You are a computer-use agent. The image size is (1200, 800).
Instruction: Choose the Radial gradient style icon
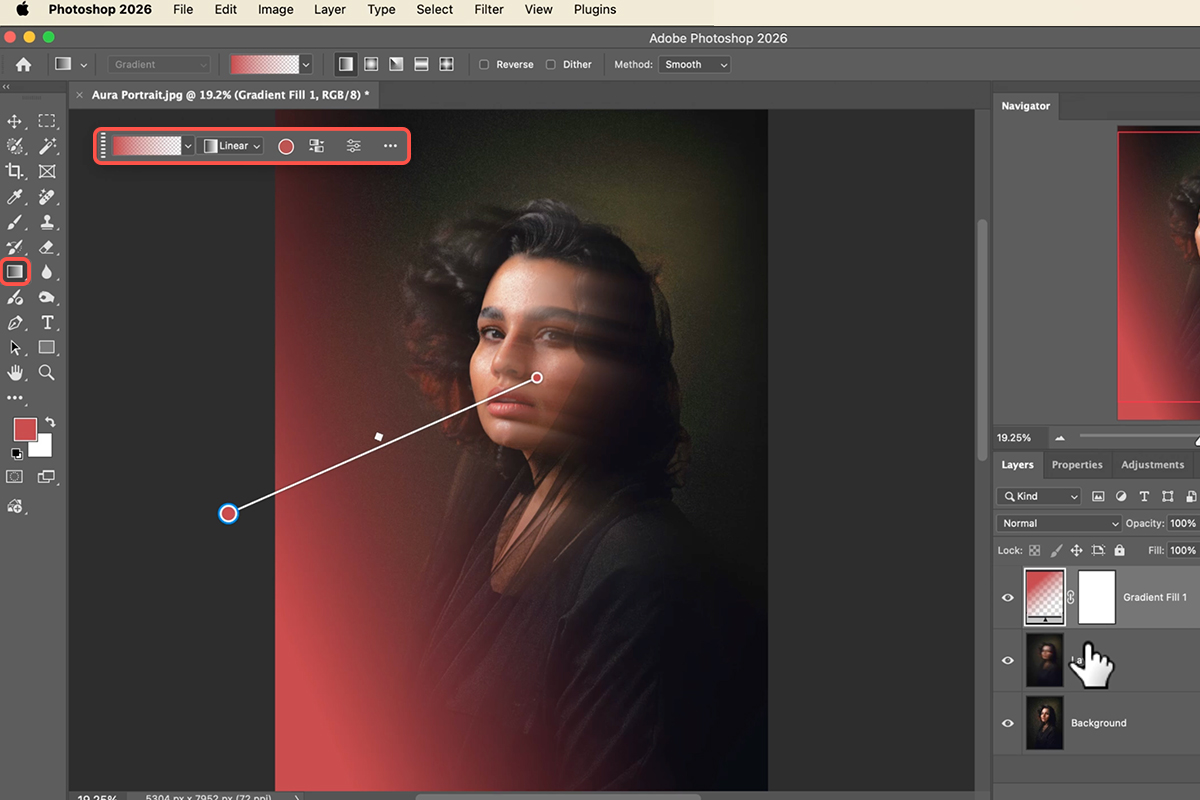371,64
